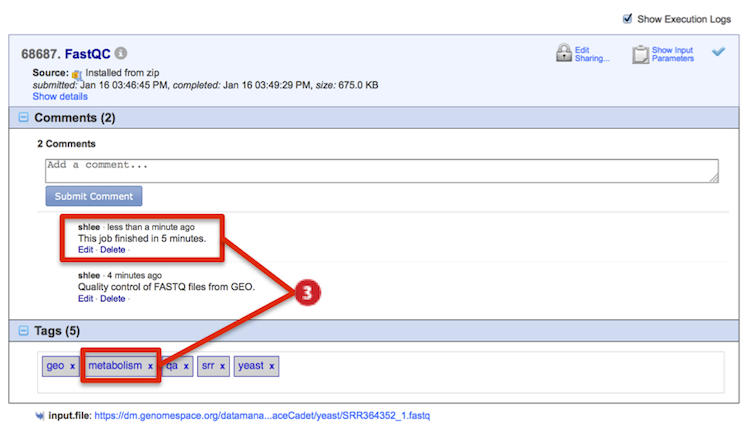Click the clipboard Show Input Parameters icon
The image size is (750, 429).
(640, 54)
